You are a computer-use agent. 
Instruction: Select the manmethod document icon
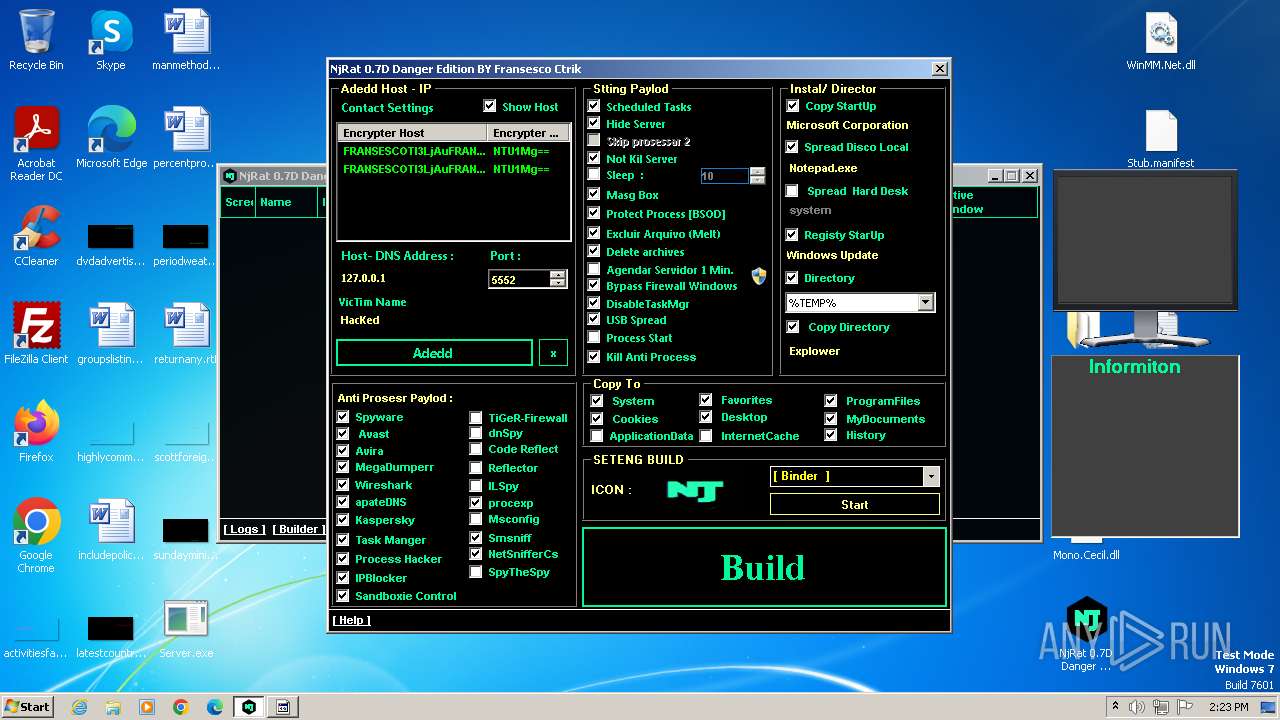coord(186,40)
